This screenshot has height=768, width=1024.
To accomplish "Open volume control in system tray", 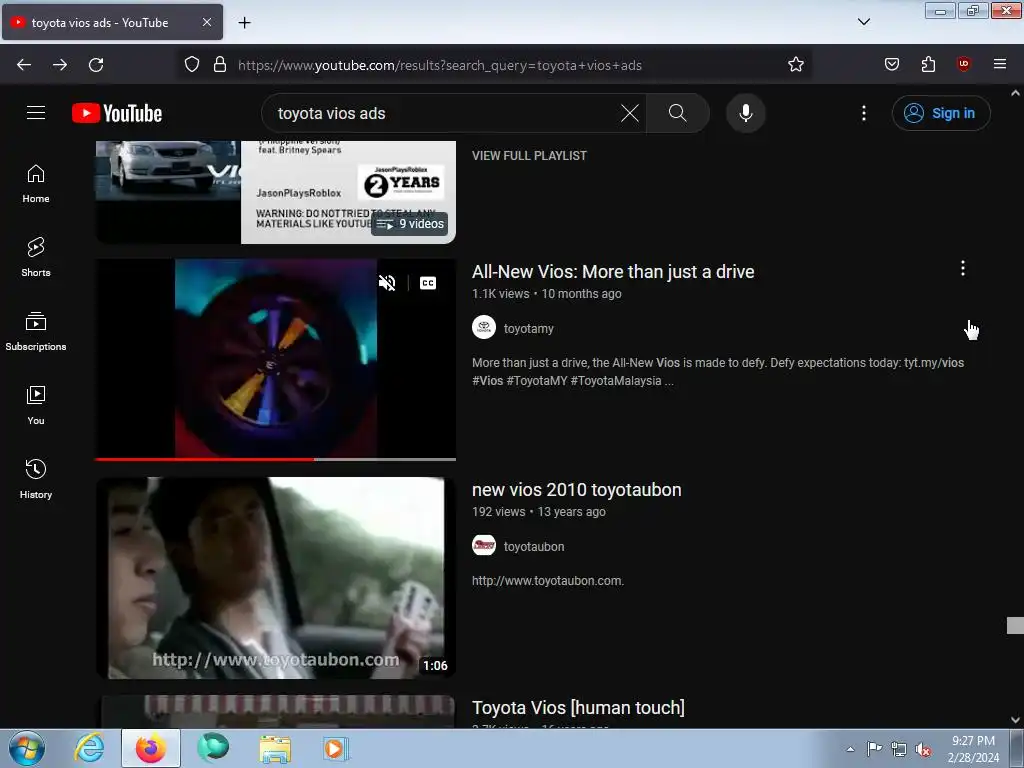I will click(923, 750).
